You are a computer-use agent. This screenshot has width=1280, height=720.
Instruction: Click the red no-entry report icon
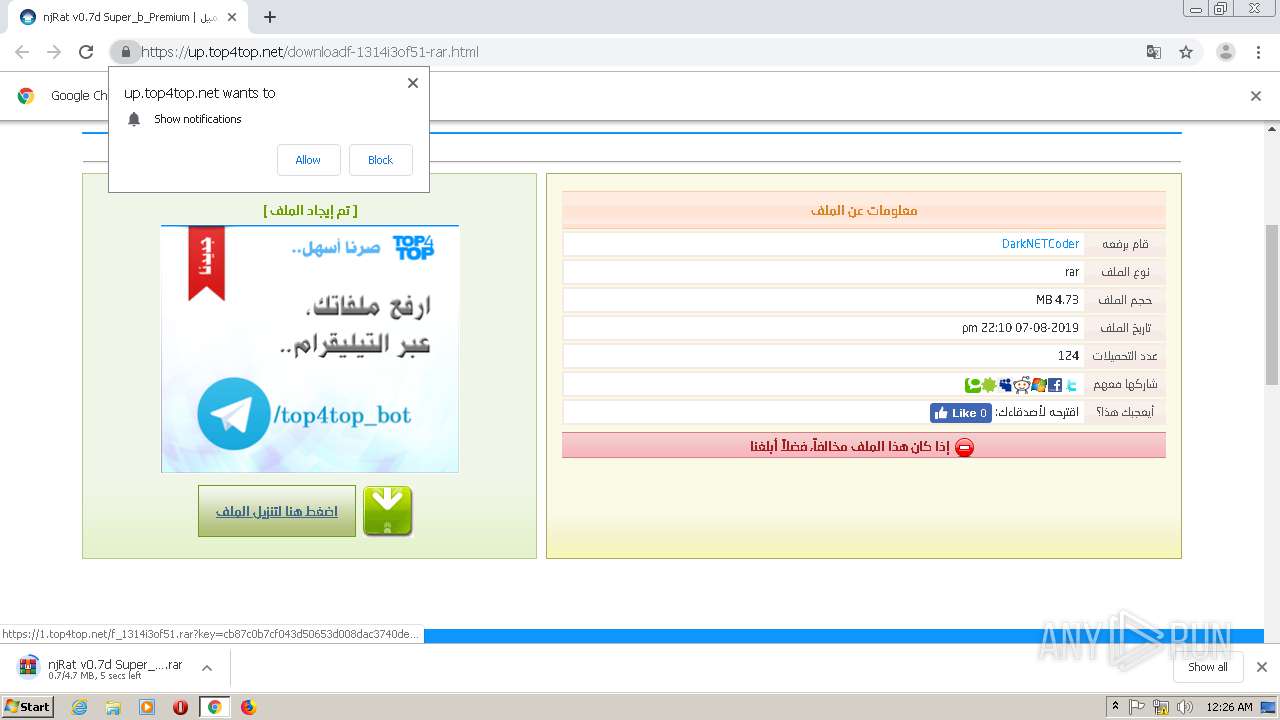pos(964,447)
